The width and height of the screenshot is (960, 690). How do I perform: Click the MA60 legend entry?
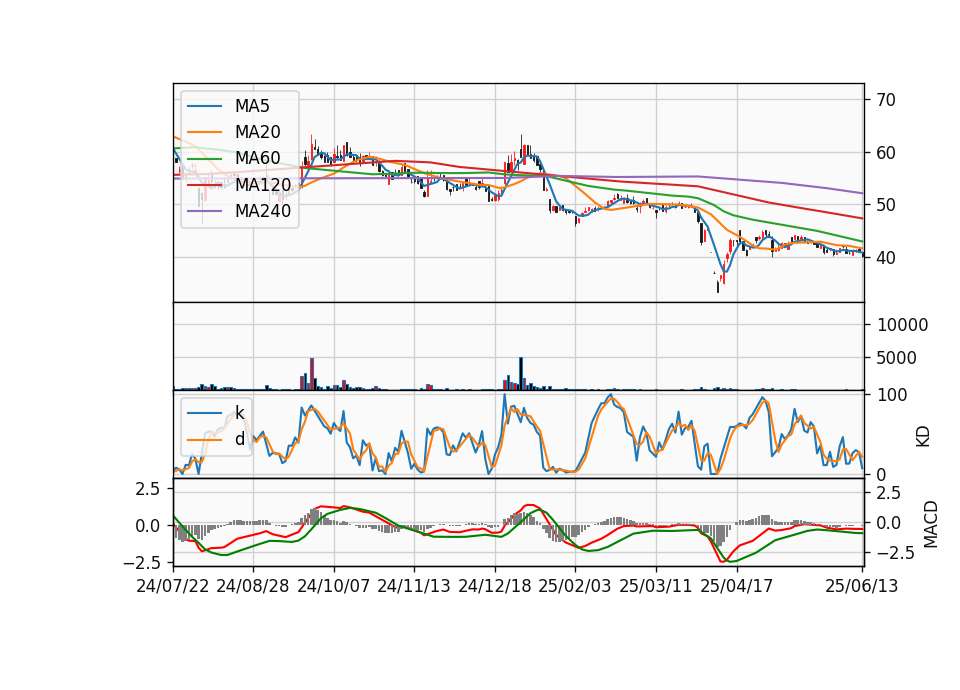[234, 159]
